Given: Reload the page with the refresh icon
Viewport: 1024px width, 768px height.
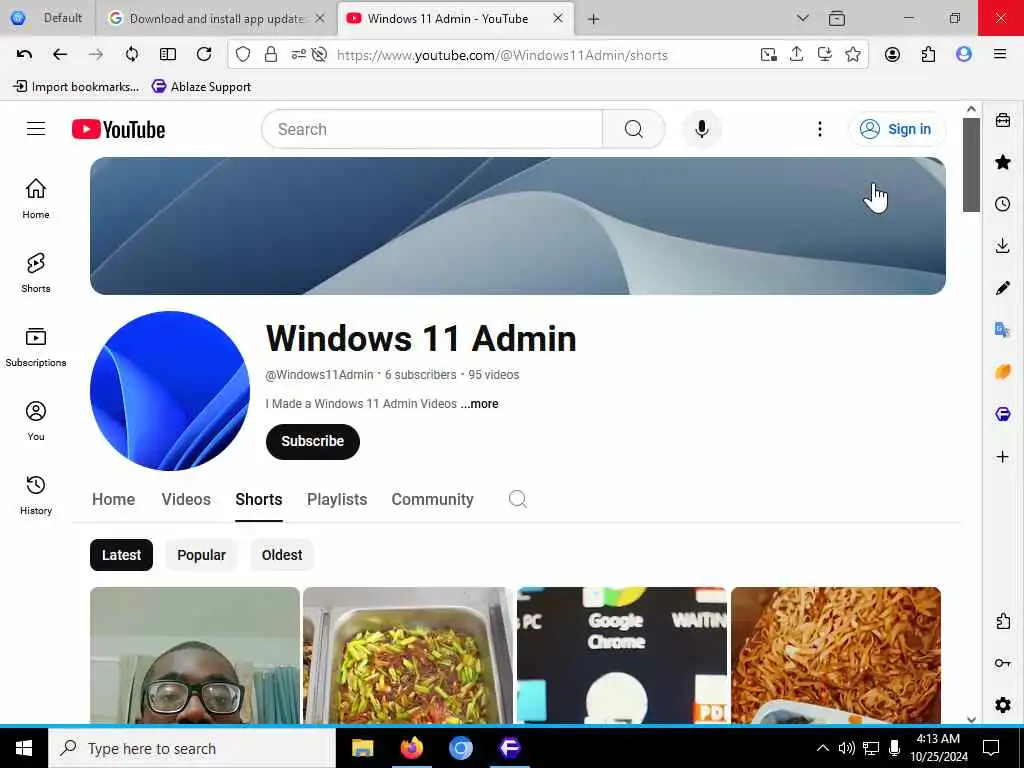Looking at the screenshot, I should coord(204,54).
